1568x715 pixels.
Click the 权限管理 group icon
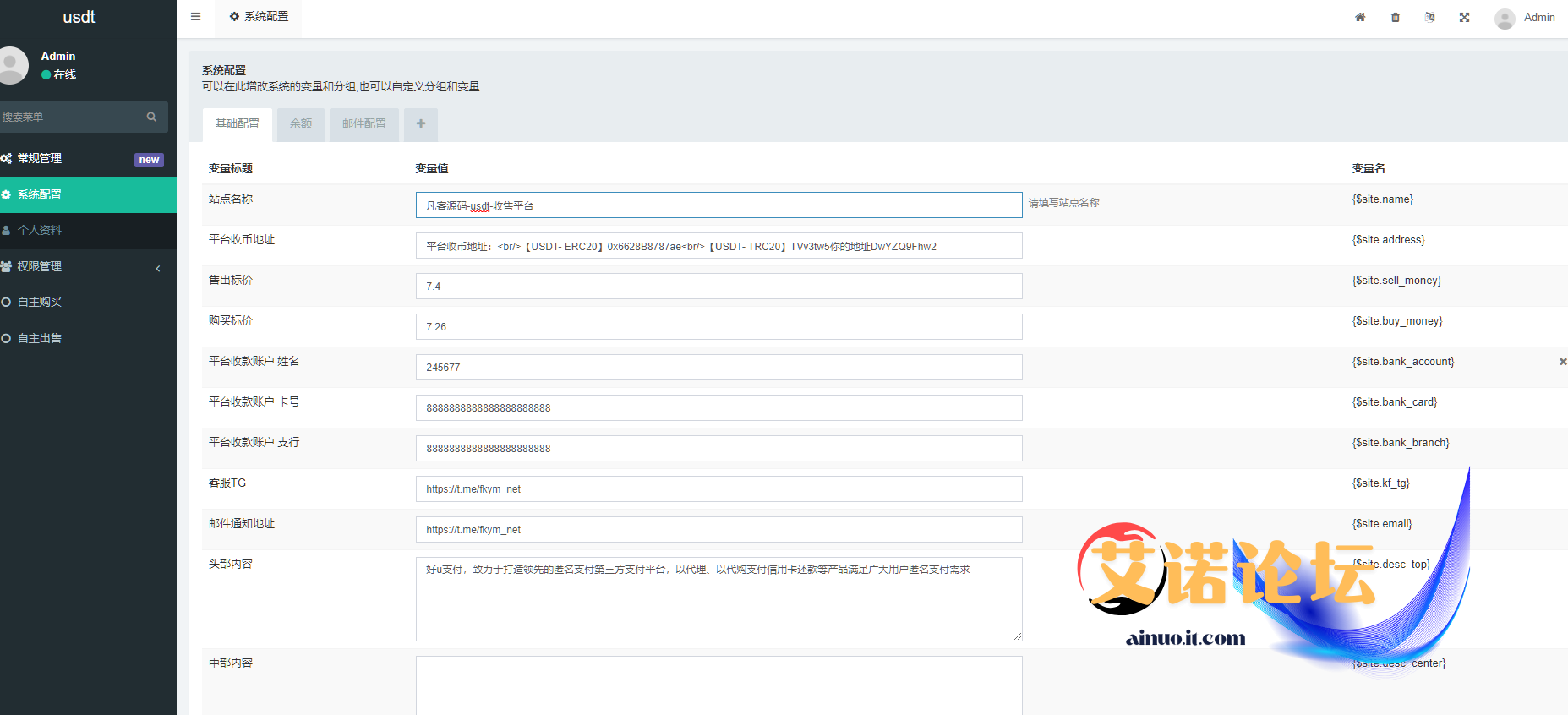click(x=6, y=266)
